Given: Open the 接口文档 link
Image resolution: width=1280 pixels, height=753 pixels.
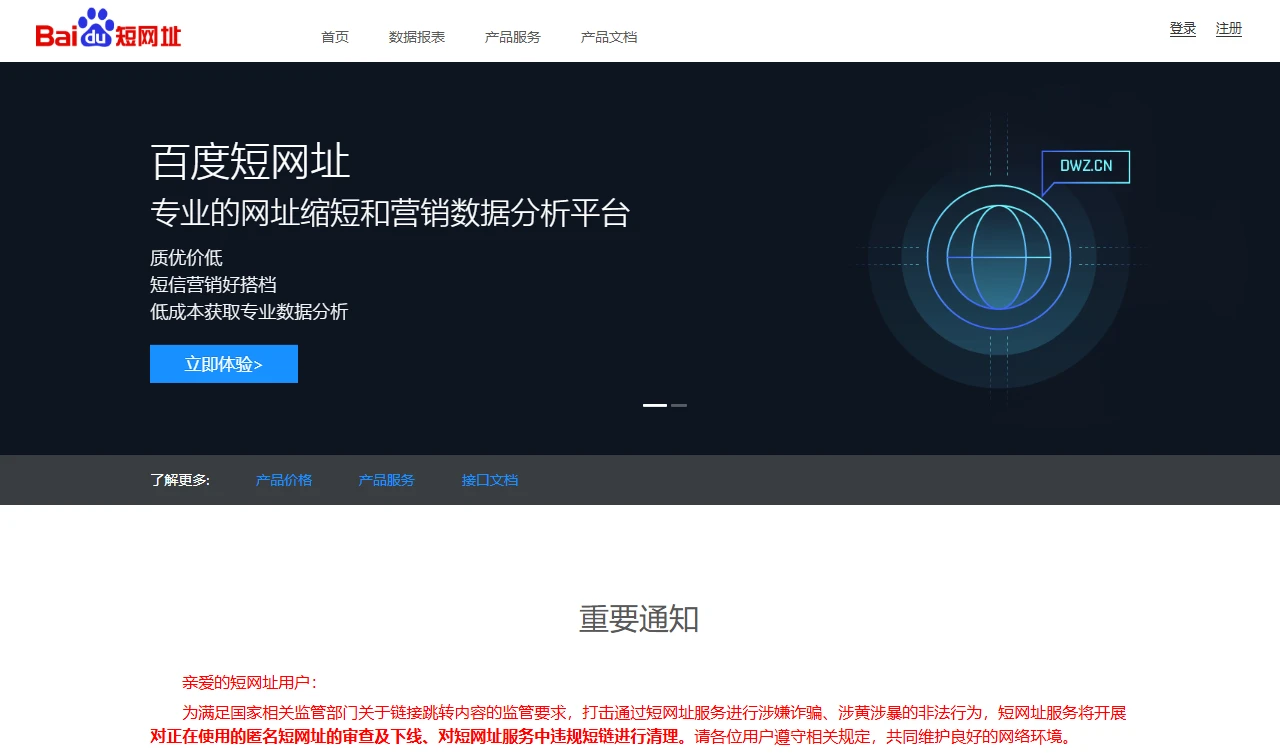Looking at the screenshot, I should (x=490, y=480).
